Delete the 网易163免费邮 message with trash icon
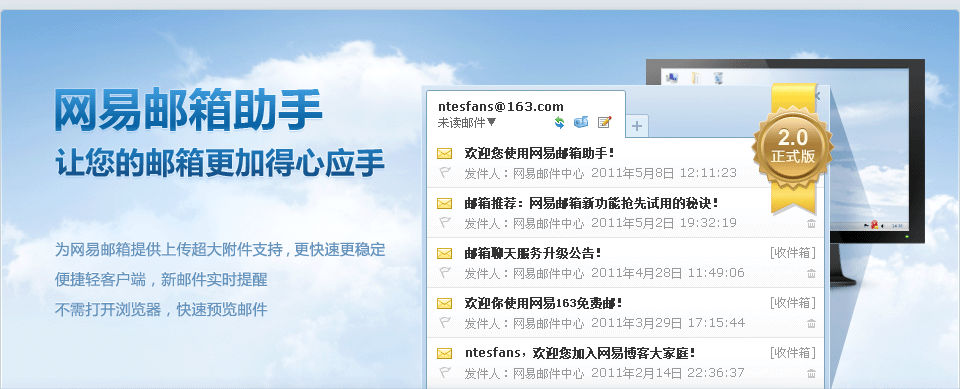The image size is (960, 389). pyautogui.click(x=811, y=323)
